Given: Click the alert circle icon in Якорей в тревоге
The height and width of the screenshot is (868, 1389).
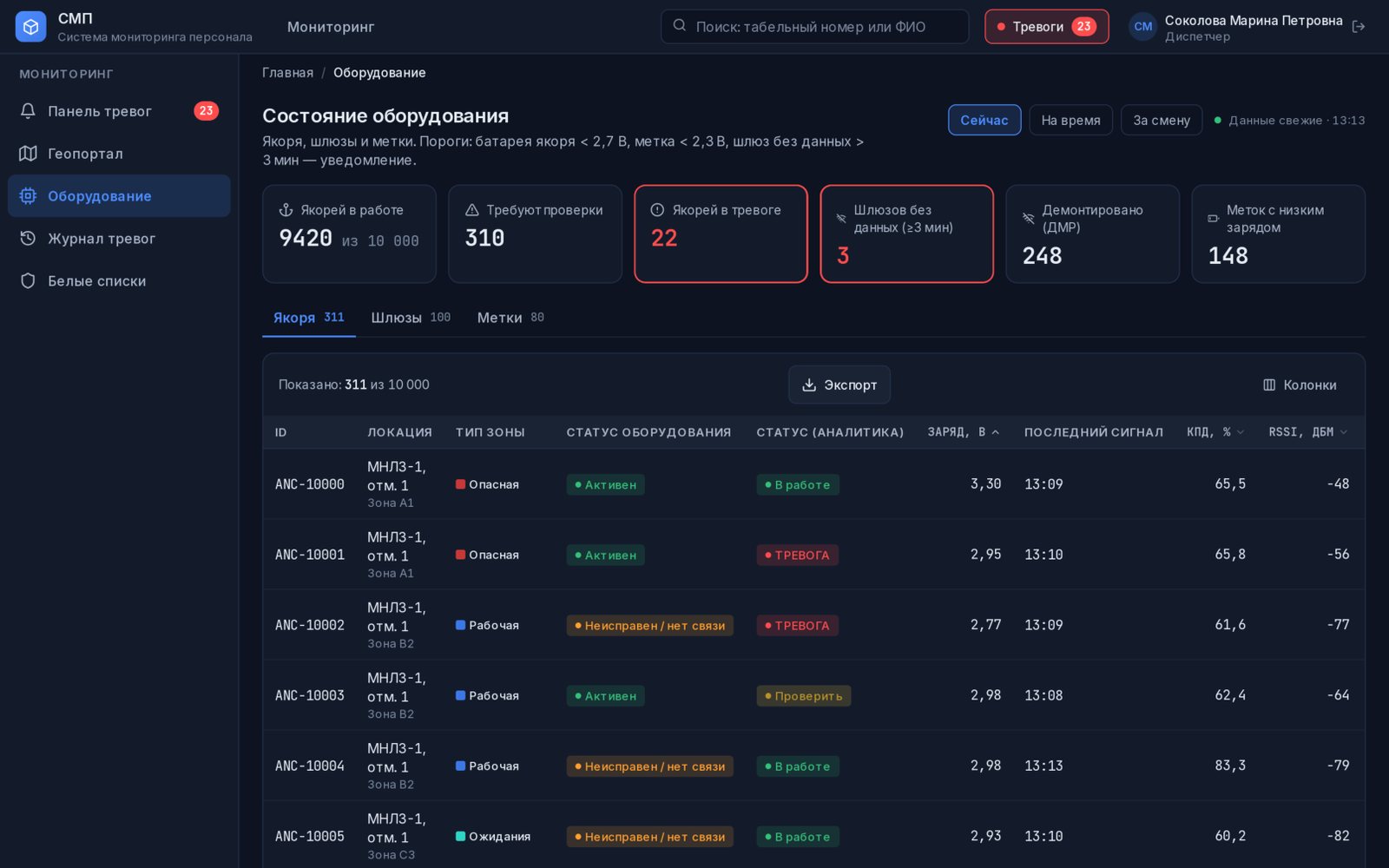Looking at the screenshot, I should tap(657, 210).
